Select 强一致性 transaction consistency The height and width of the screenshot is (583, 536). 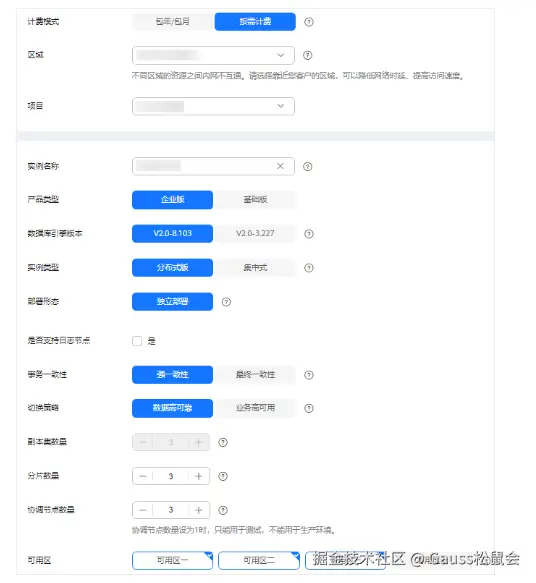click(172, 375)
